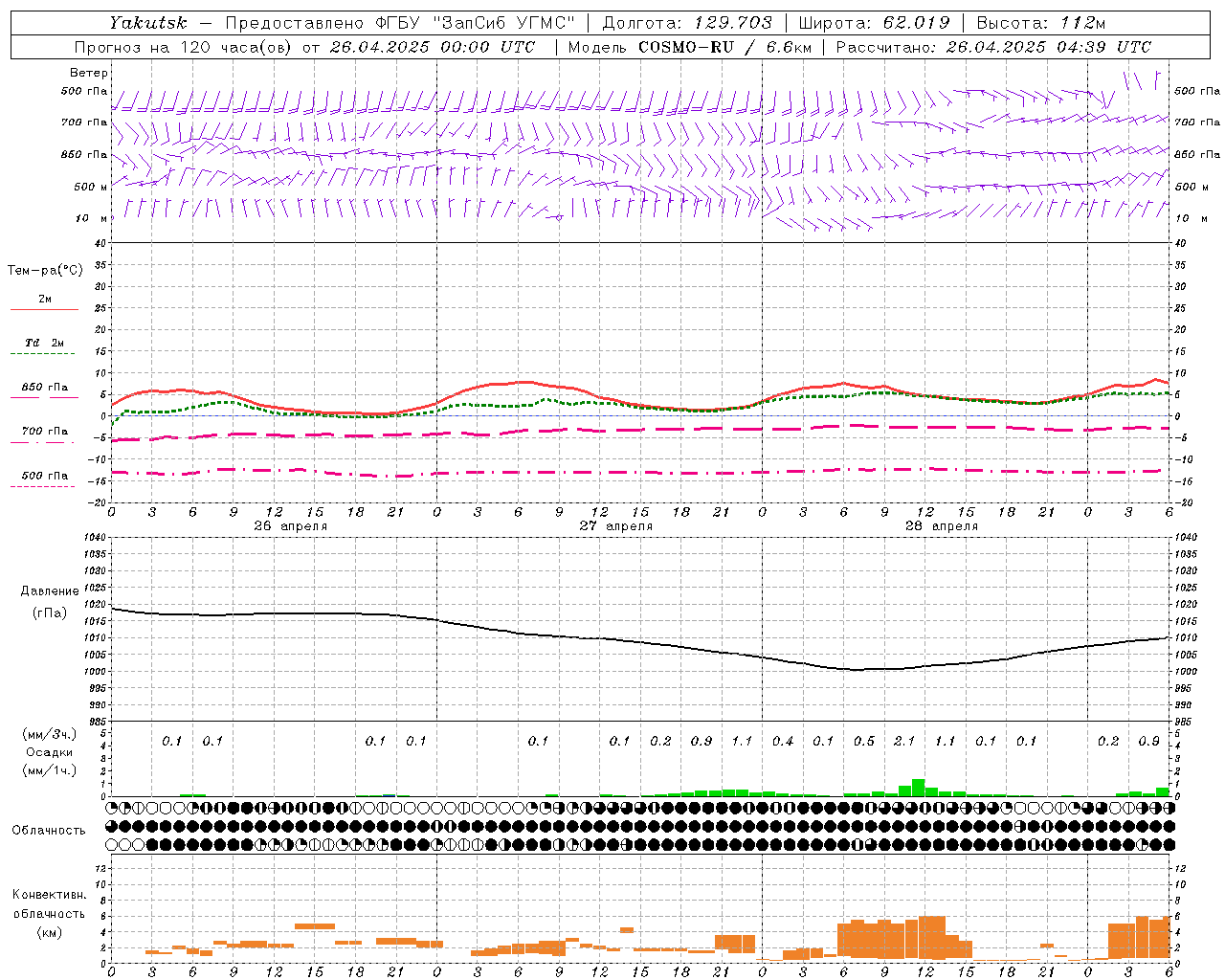Click the tallest green precipitation bar on 28 April
This screenshot has width=1225, height=980.
[919, 788]
